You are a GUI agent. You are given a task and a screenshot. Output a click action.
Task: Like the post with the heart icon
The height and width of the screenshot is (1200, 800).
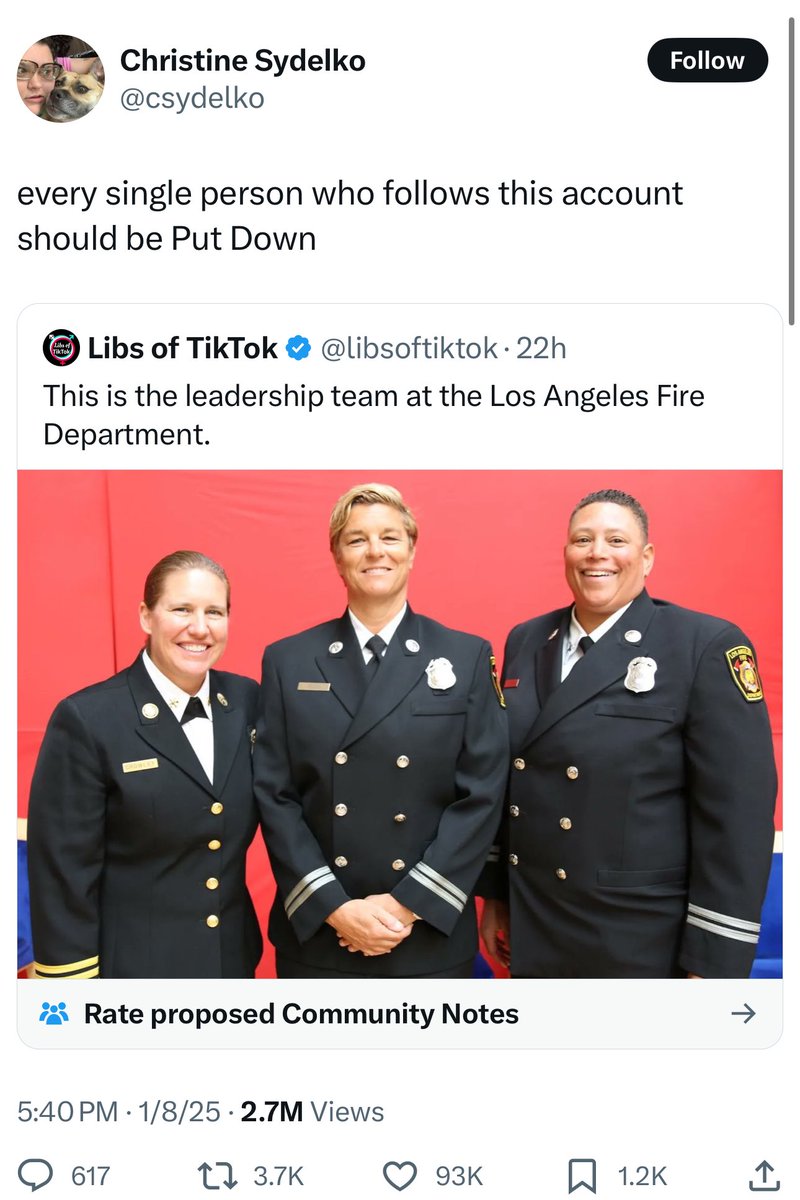pos(403,1175)
